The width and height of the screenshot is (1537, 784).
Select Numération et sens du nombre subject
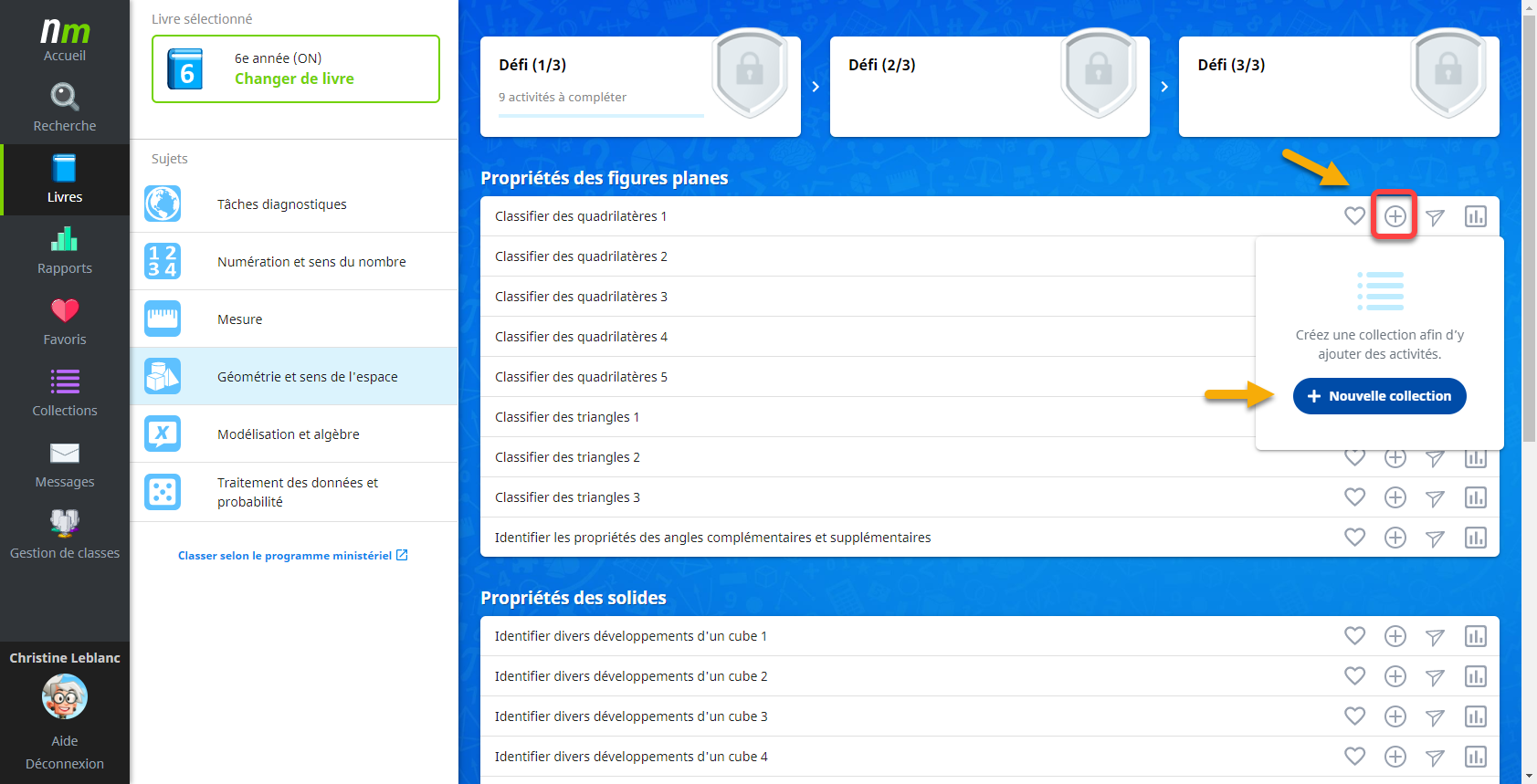(x=294, y=262)
